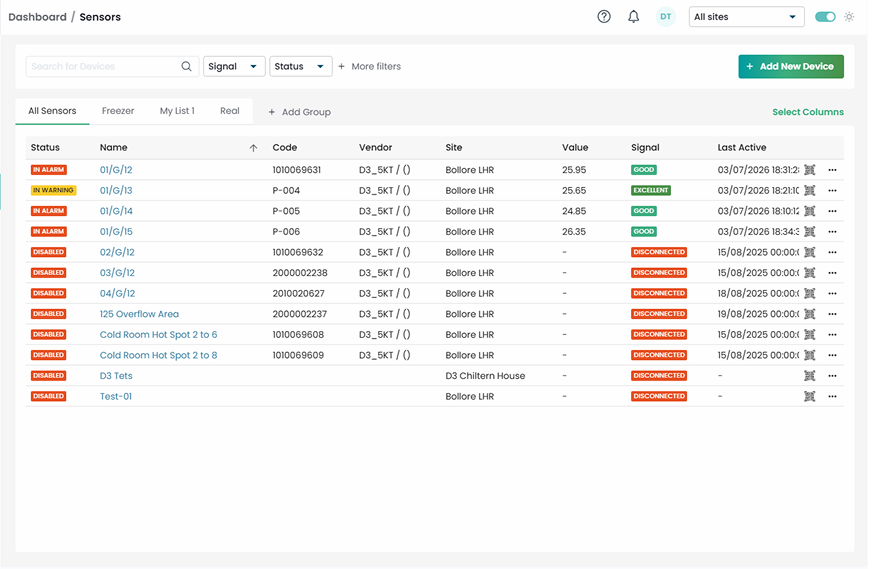Viewport: 874px width, 569px height.
Task: Click the Code column header
Action: click(x=284, y=148)
